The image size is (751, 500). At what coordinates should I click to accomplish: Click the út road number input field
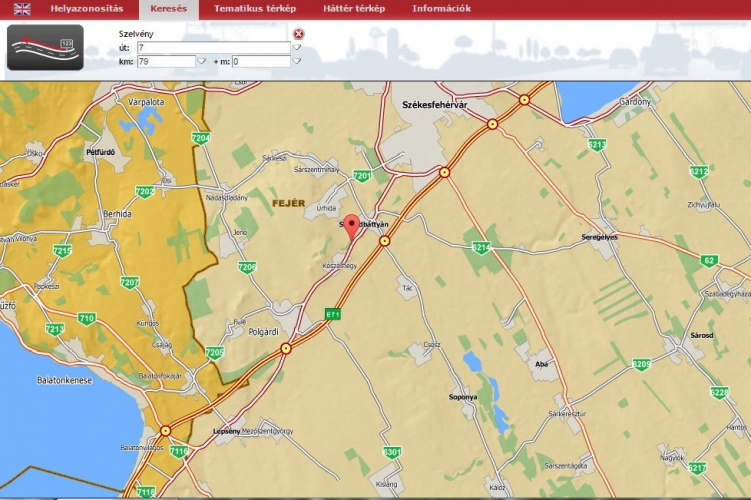(x=213, y=47)
